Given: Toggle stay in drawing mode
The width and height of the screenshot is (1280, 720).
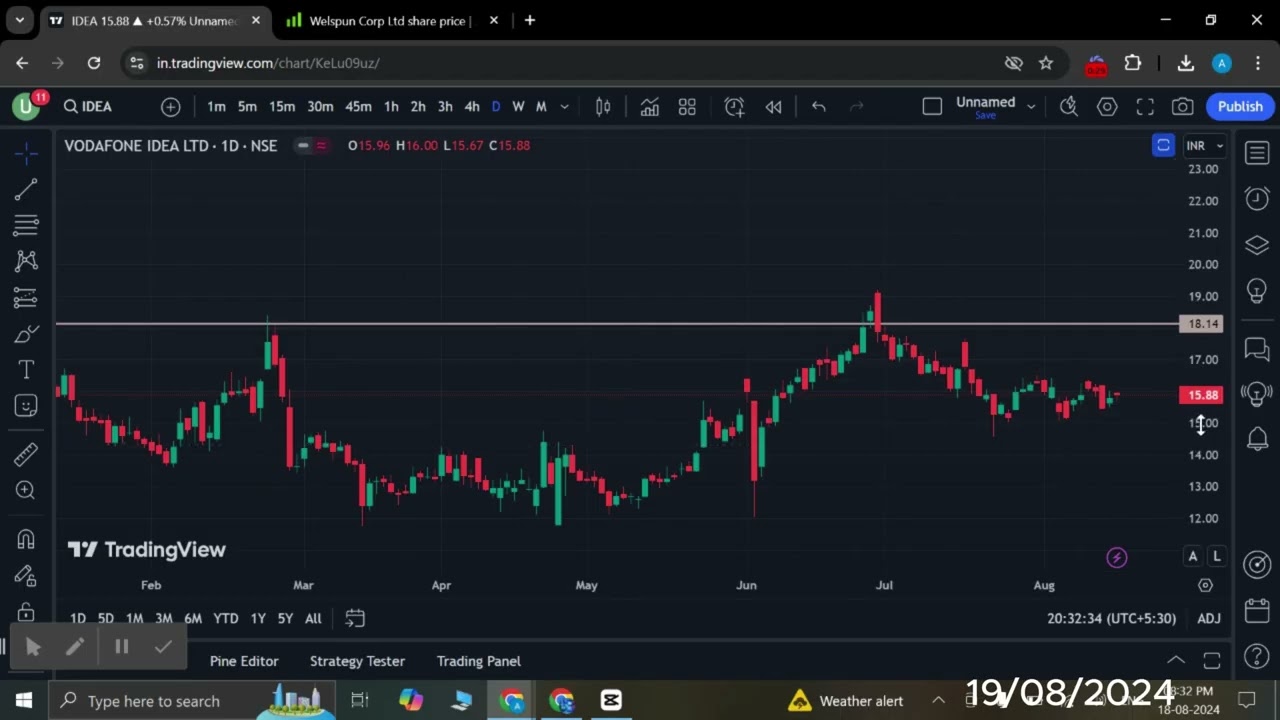Looking at the screenshot, I should pos(27,576).
